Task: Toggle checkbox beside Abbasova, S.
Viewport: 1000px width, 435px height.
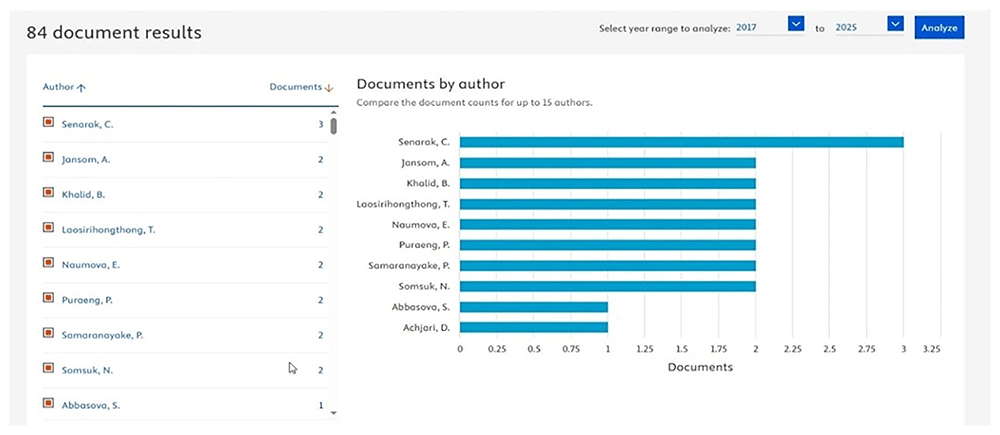Action: point(48,402)
